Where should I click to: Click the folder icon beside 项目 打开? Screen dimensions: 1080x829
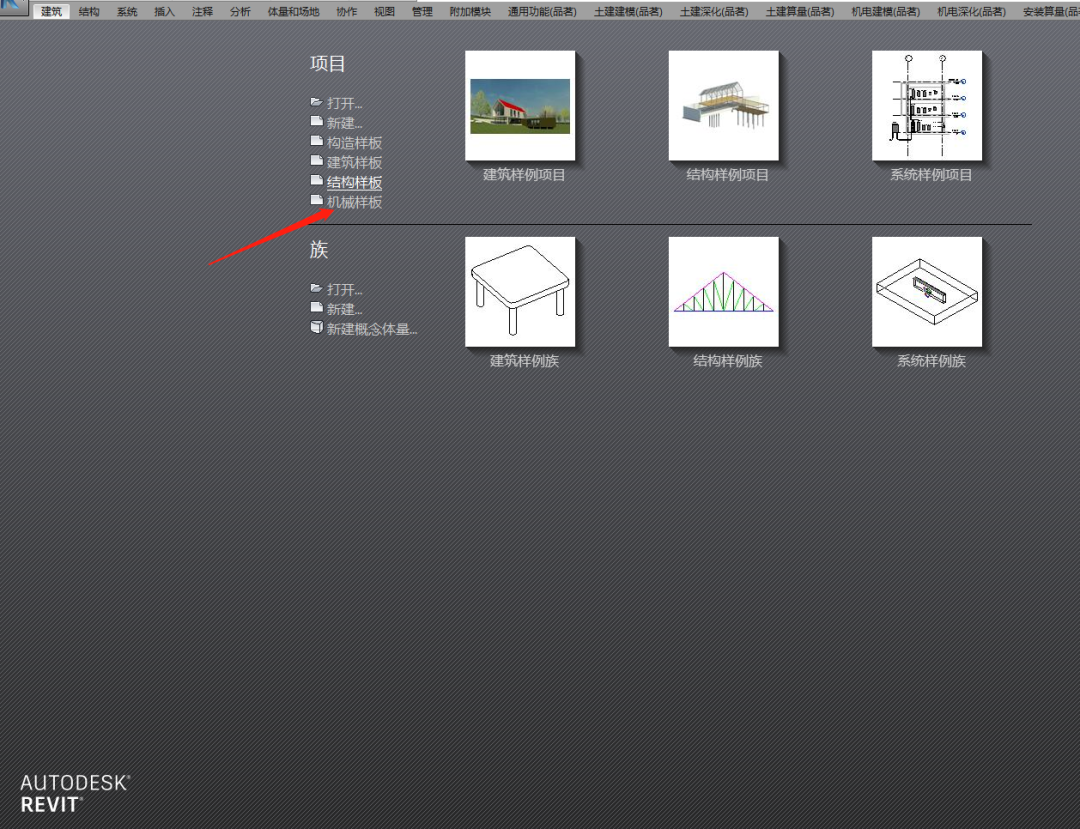coord(316,102)
